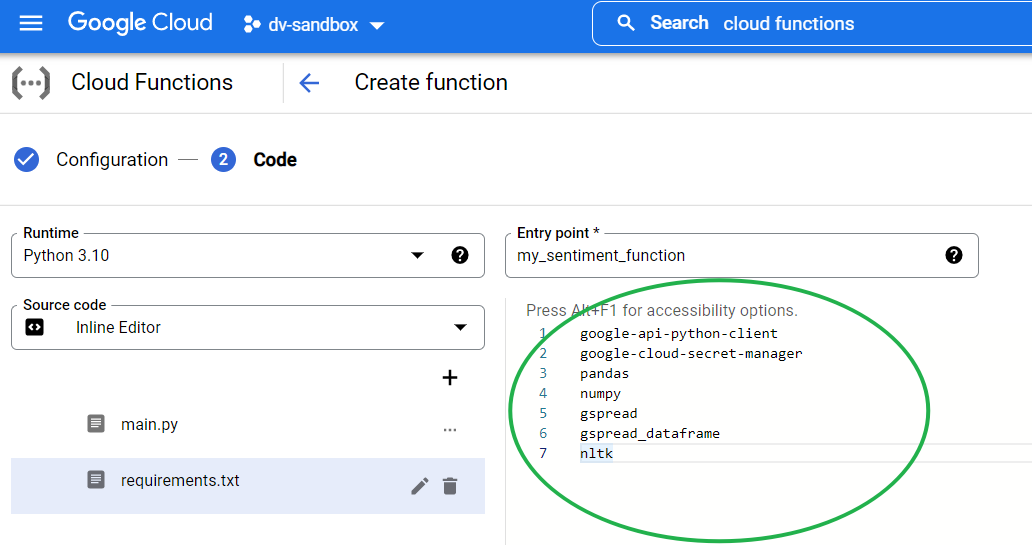Image resolution: width=1032 pixels, height=545 pixels.
Task: Rename requirements.txt using the pencil icon
Action: 420,486
